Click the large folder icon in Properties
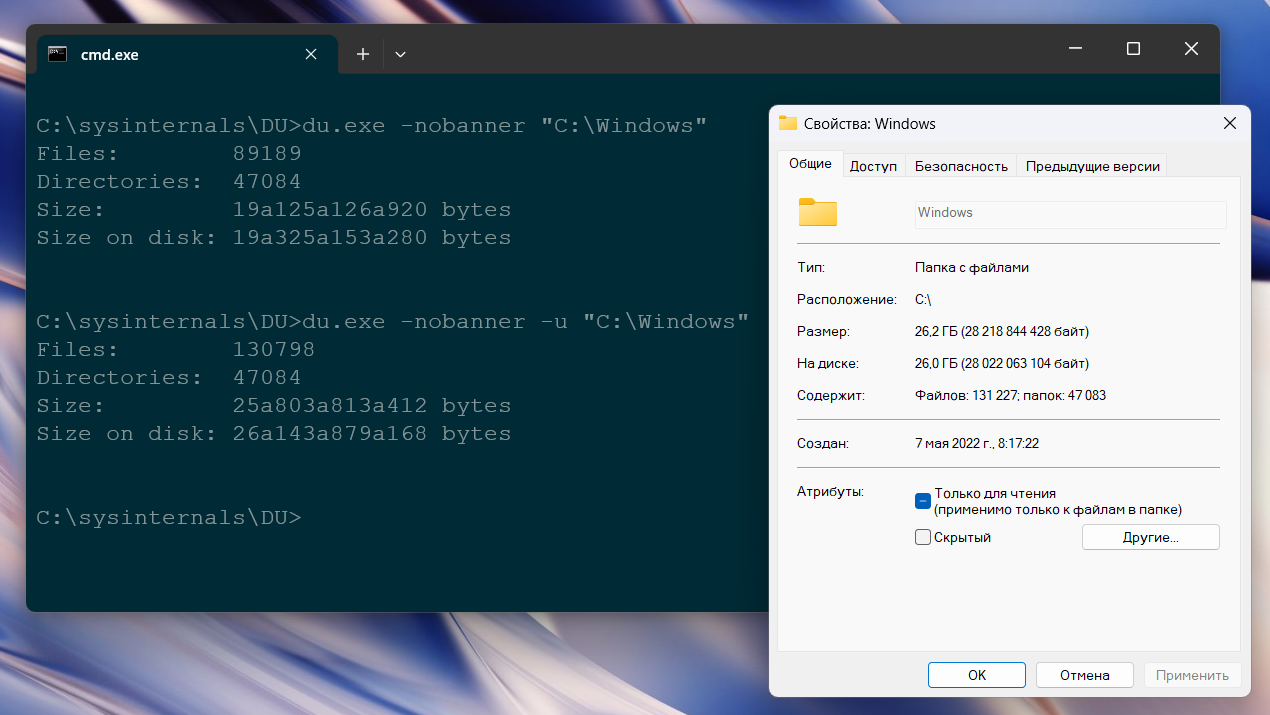This screenshot has height=715, width=1270. coord(817,212)
